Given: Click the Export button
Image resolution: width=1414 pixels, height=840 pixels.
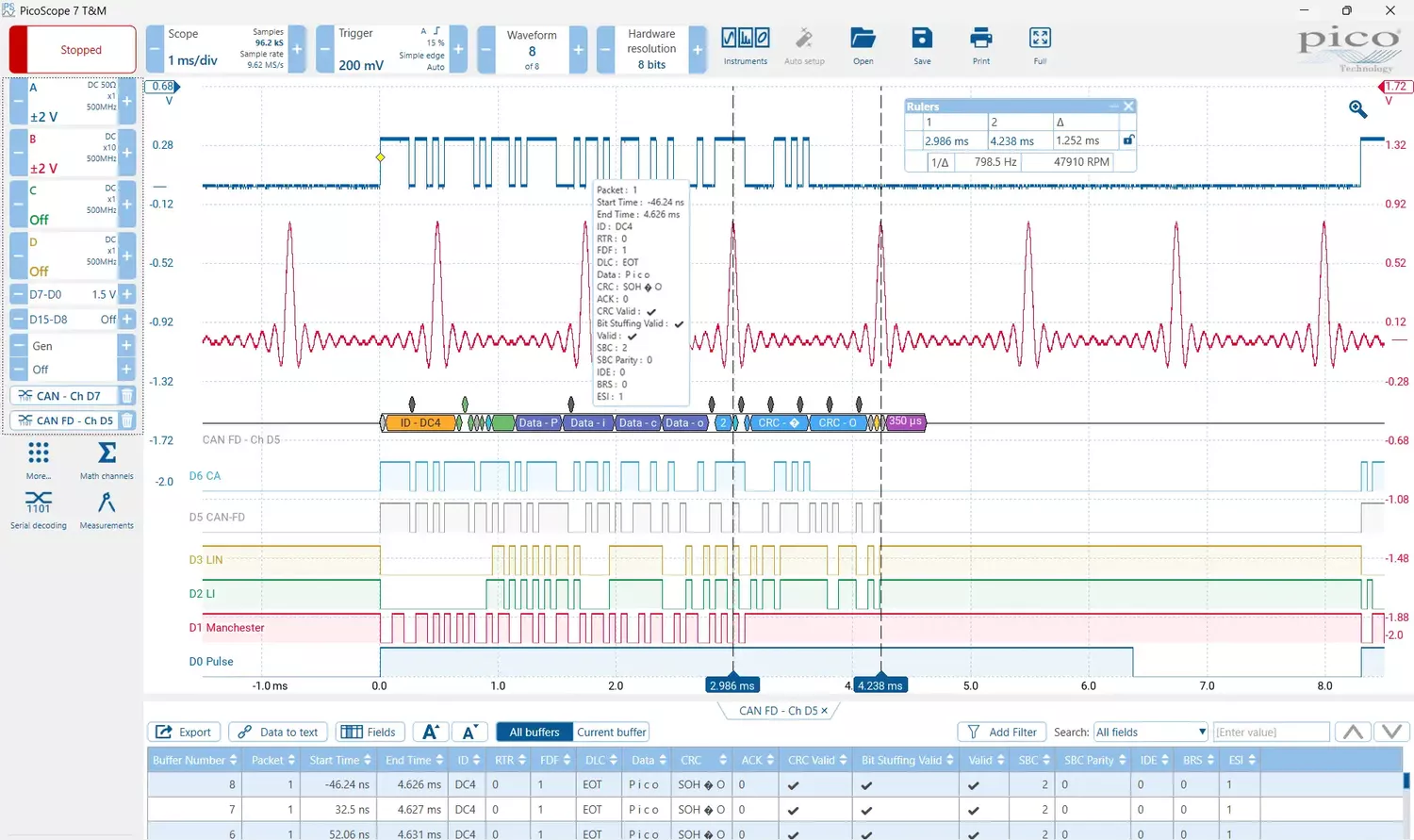Looking at the screenshot, I should (184, 733).
